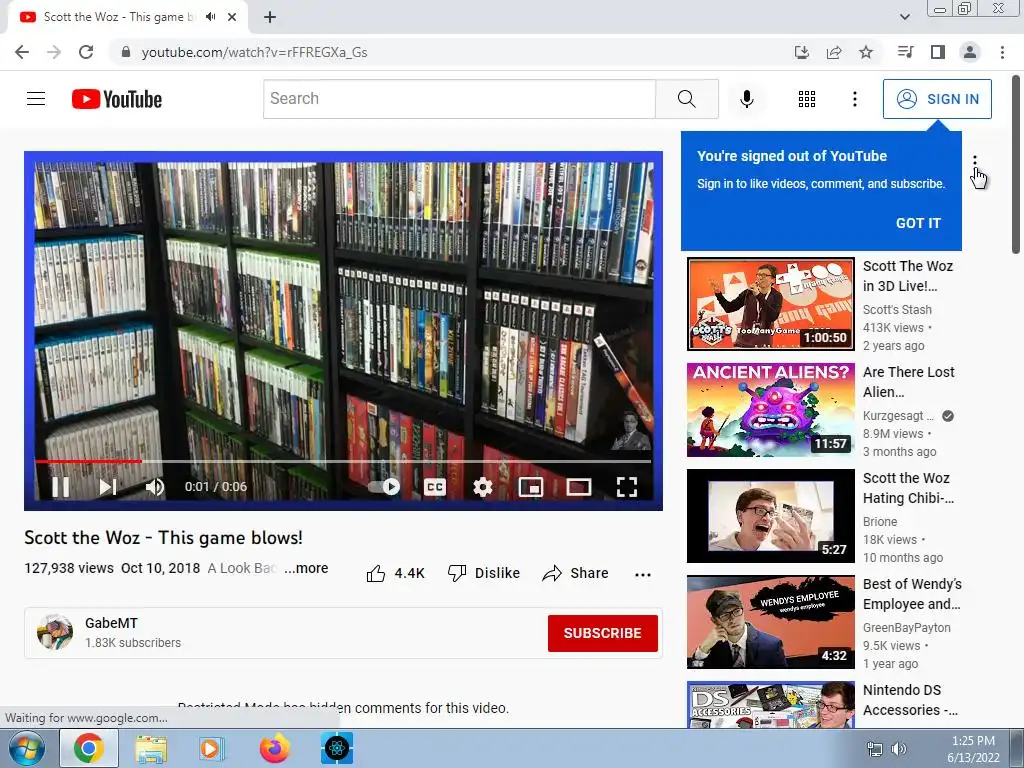Viewport: 1024px width, 768px height.
Task: Toggle the autoplay switch in player
Action: (x=383, y=487)
